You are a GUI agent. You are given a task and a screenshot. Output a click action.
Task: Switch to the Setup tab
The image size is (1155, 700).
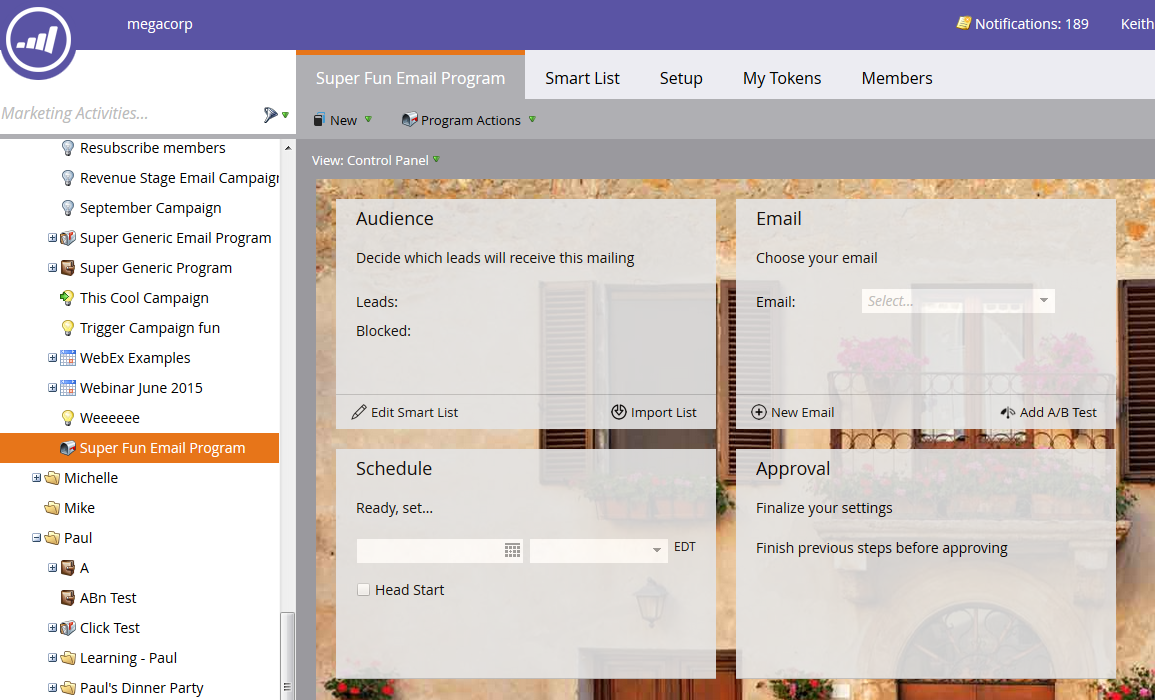(x=681, y=78)
